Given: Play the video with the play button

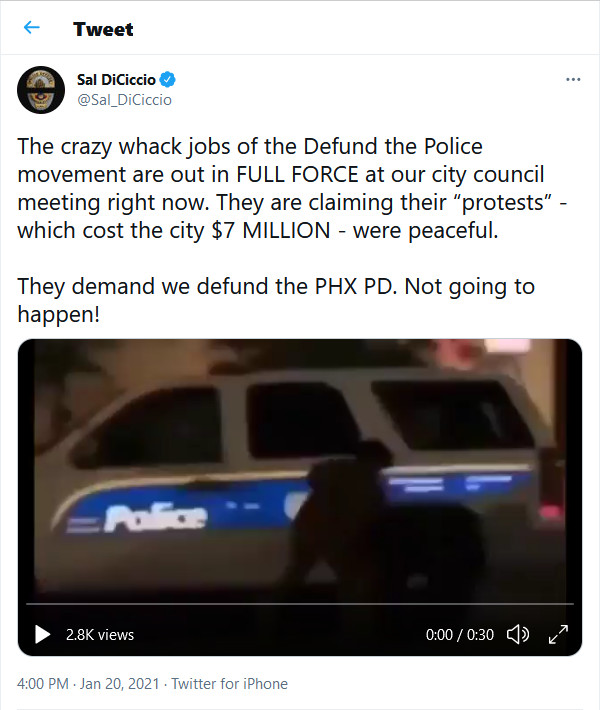Looking at the screenshot, I should click(43, 634).
